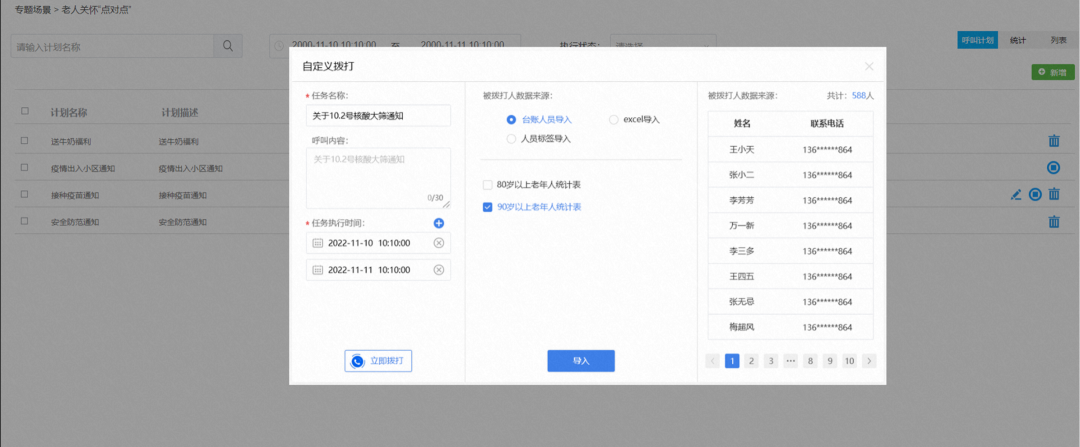
Task: Expand the pagination ellipsis for more pages
Action: (x=791, y=361)
